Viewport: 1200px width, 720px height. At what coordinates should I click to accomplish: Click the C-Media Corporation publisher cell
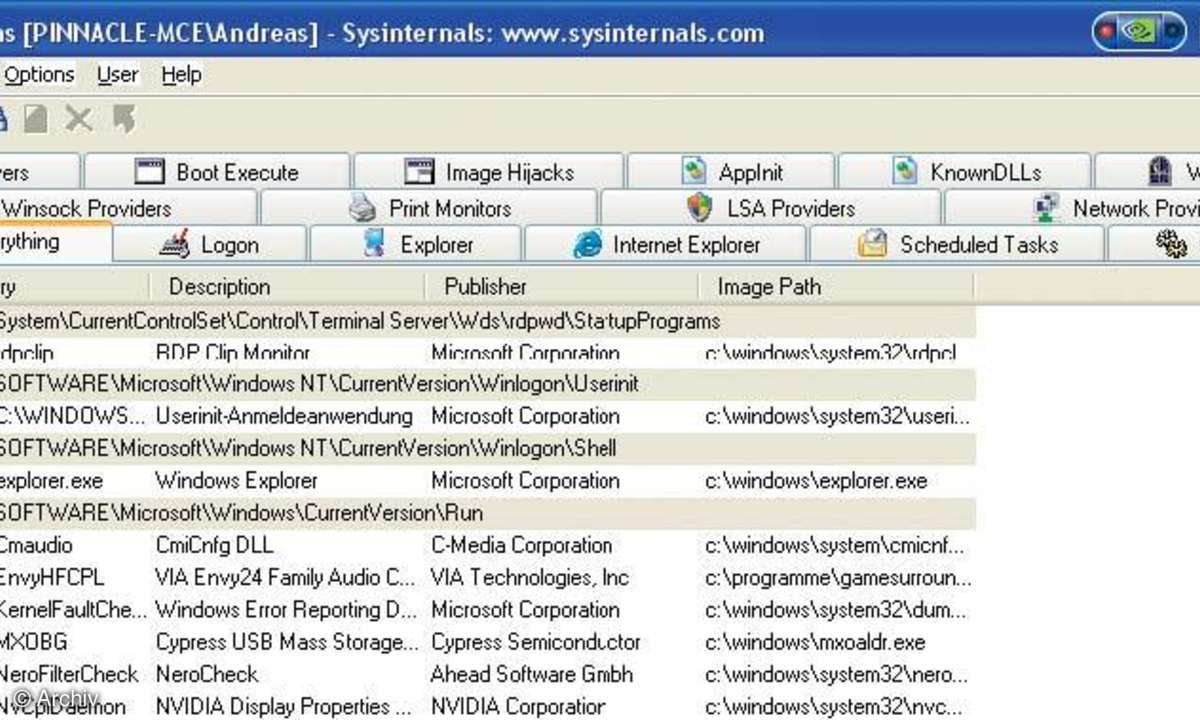(x=521, y=546)
